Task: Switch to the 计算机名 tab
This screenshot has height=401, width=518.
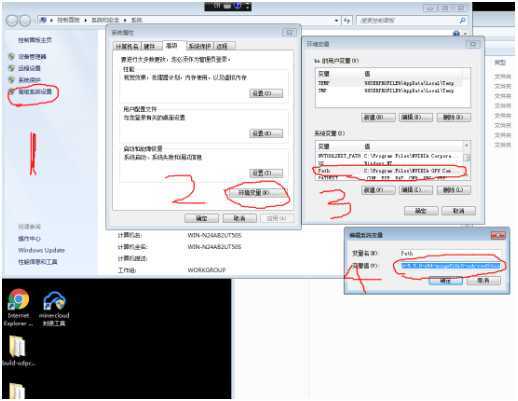Action: [127, 46]
